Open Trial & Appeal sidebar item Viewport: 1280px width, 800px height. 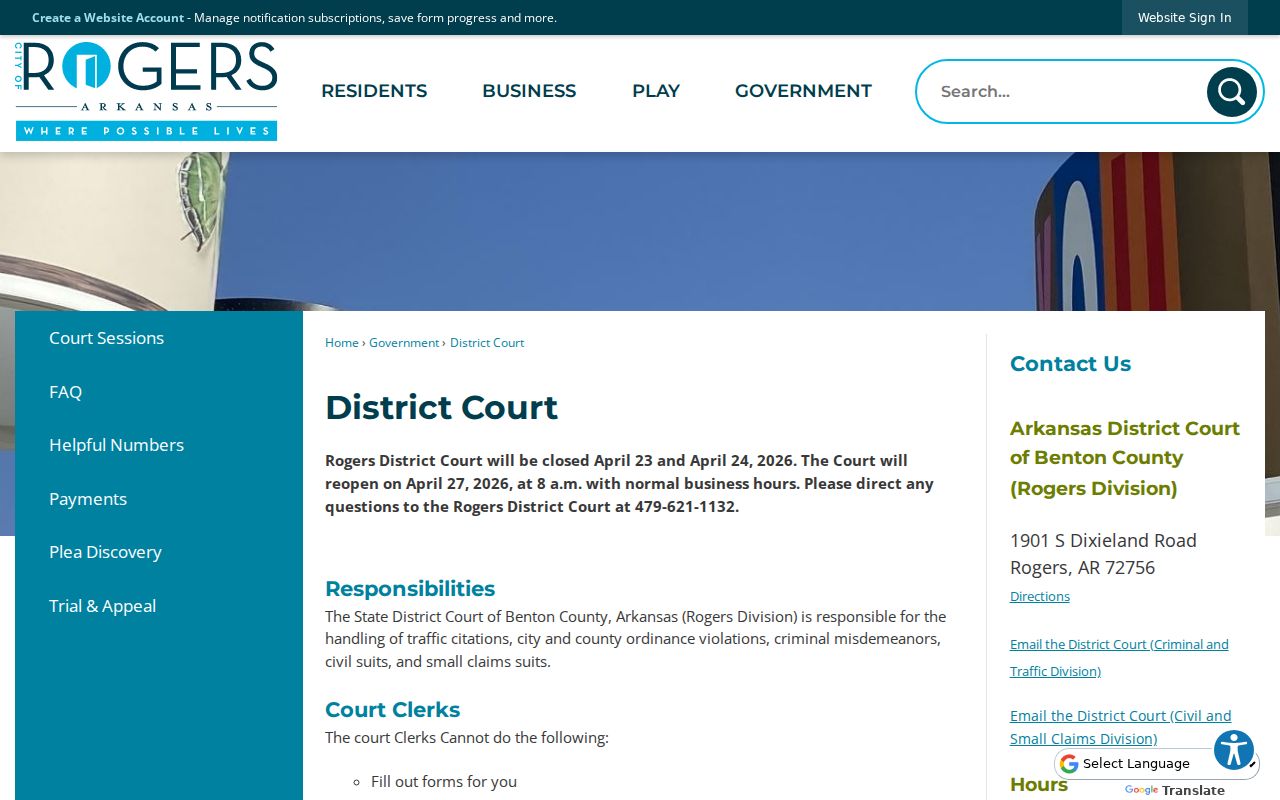pos(159,606)
